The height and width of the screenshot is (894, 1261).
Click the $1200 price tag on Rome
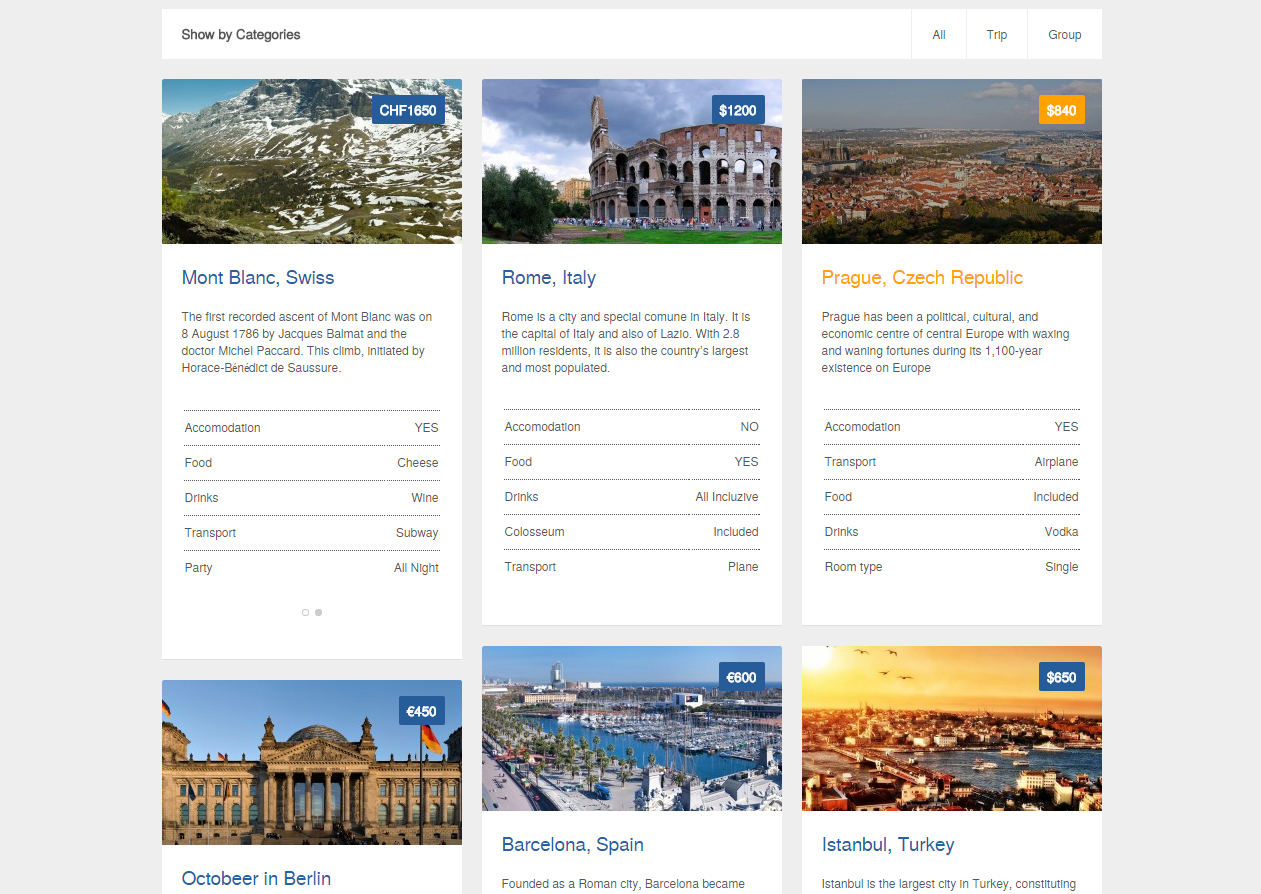pos(737,109)
